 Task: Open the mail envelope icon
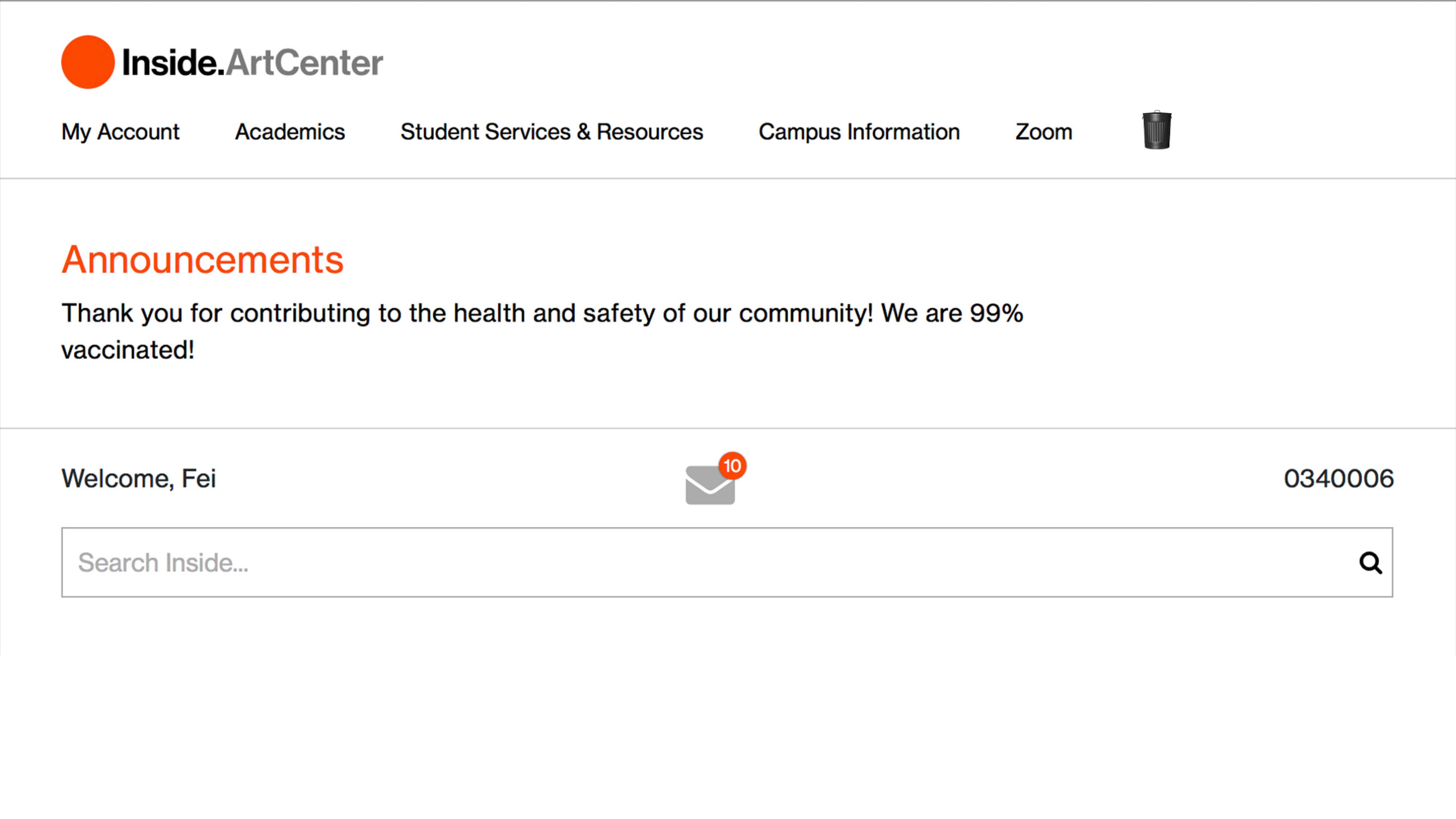(x=709, y=485)
